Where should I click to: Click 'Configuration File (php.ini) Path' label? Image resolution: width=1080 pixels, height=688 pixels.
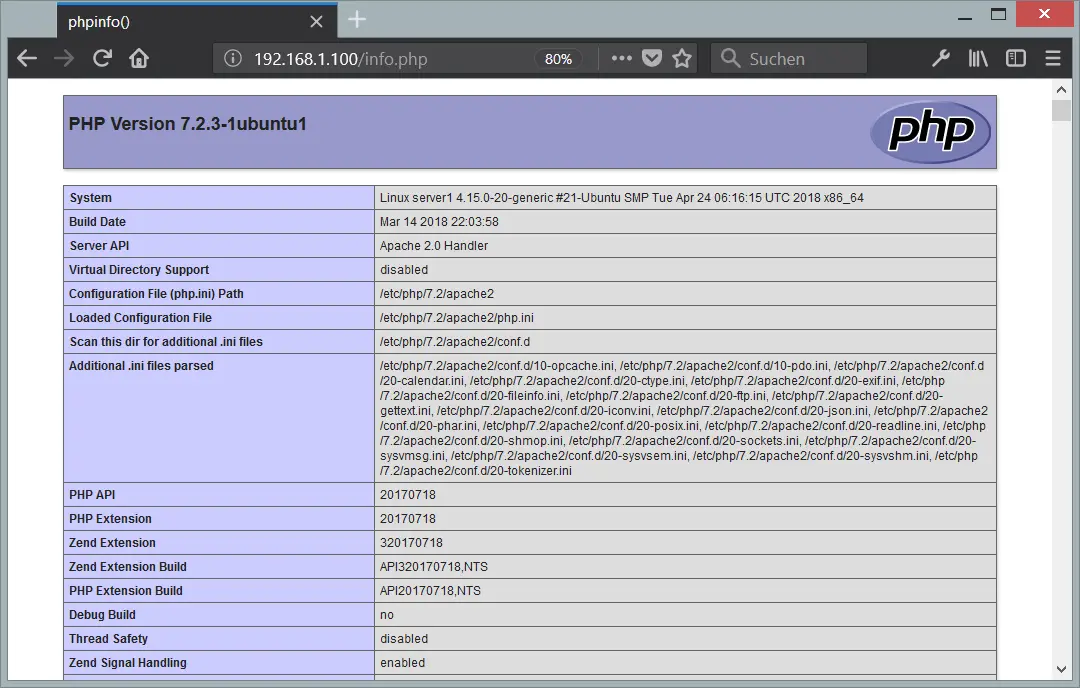point(156,294)
